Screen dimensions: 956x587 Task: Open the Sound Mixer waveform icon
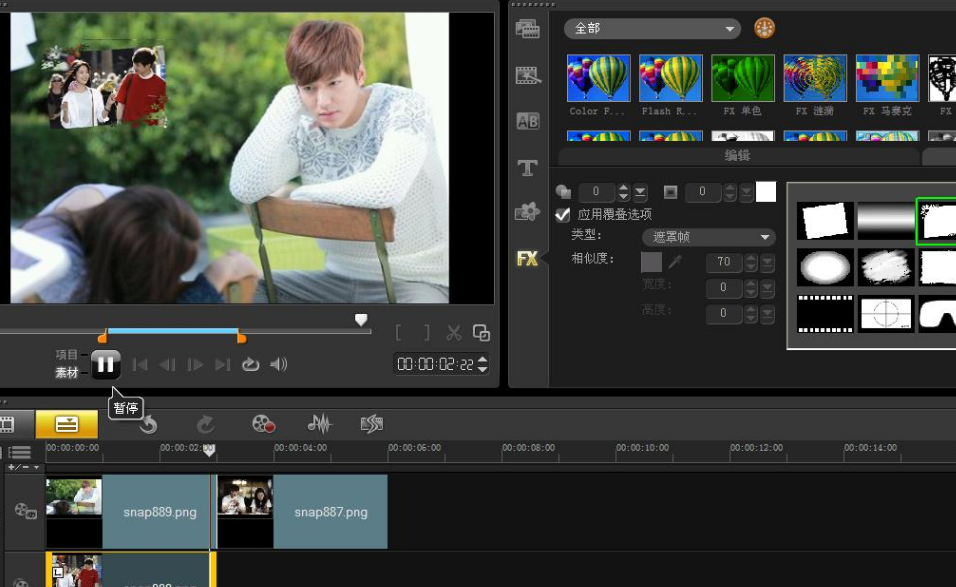point(319,424)
